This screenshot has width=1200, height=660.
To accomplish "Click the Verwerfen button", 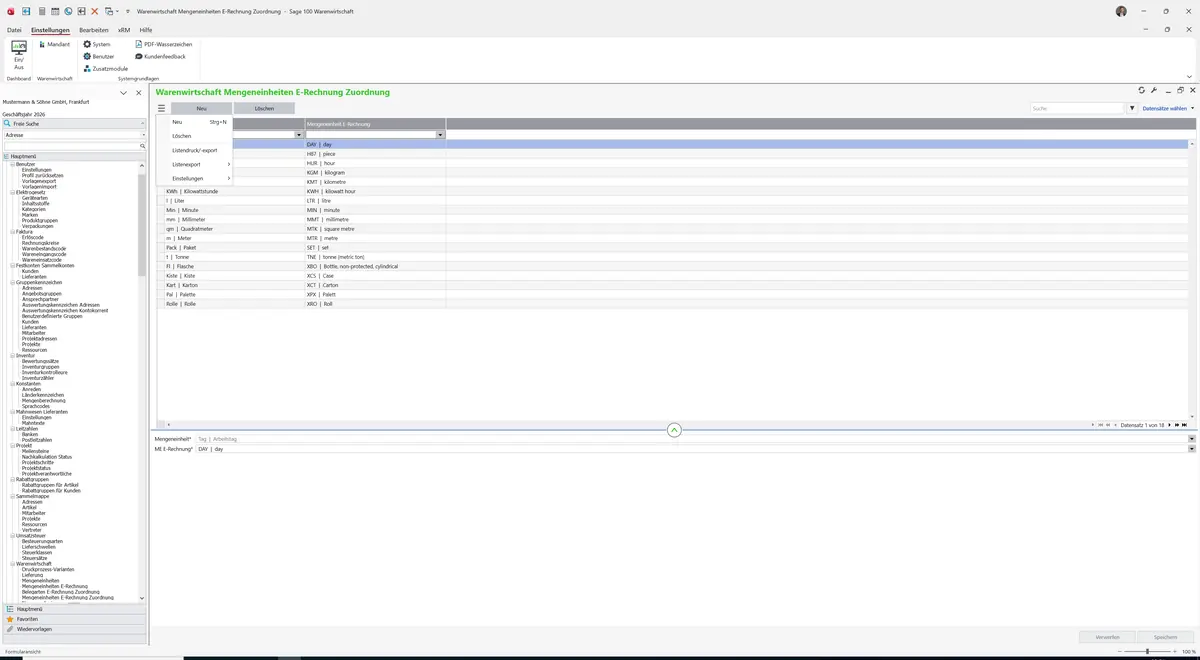I will coord(1108,636).
